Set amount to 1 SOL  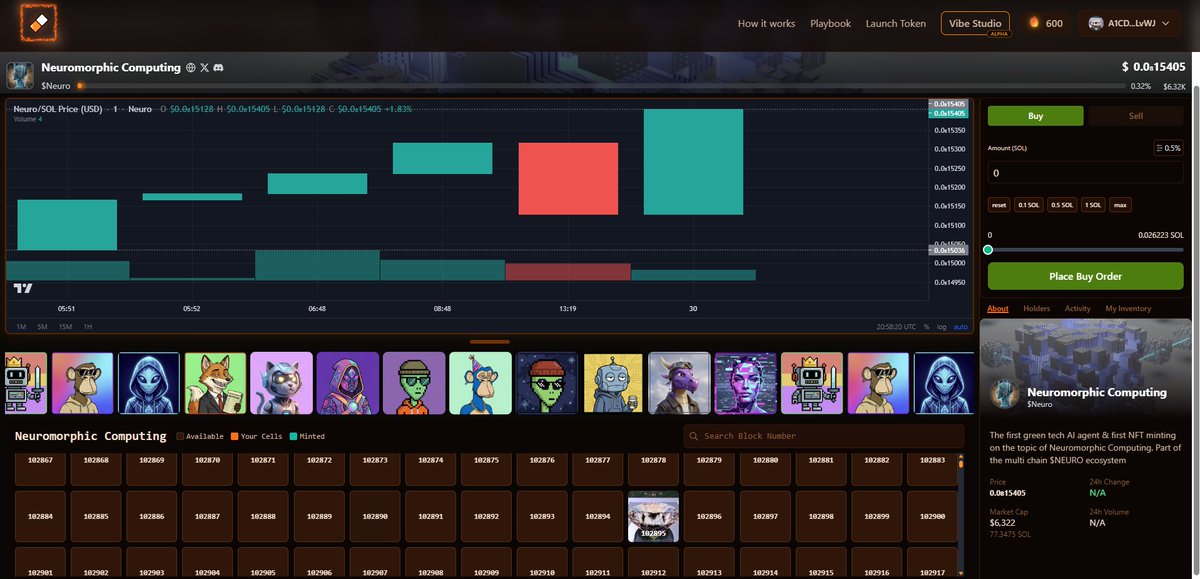point(1093,205)
